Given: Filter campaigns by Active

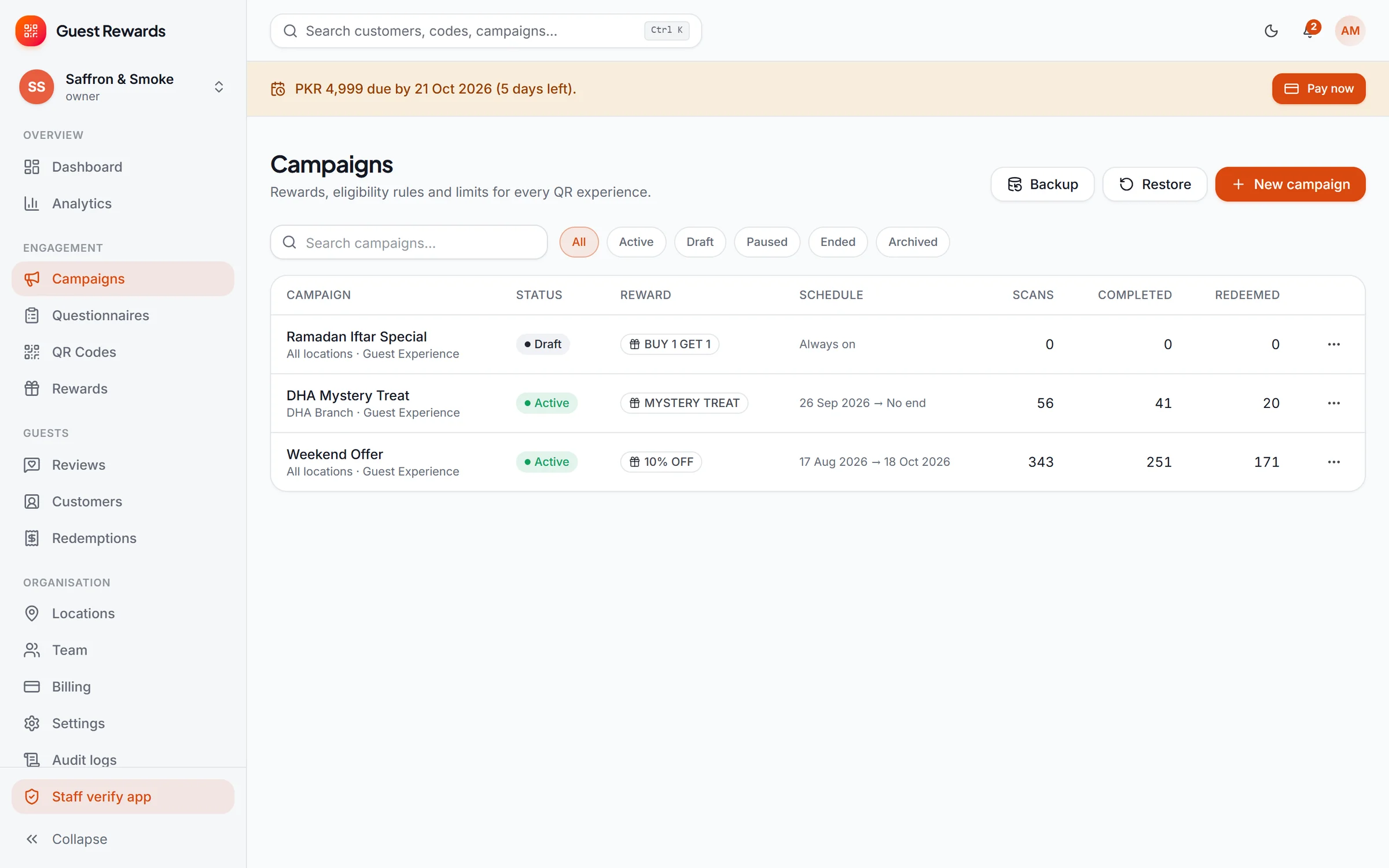Looking at the screenshot, I should [636, 242].
